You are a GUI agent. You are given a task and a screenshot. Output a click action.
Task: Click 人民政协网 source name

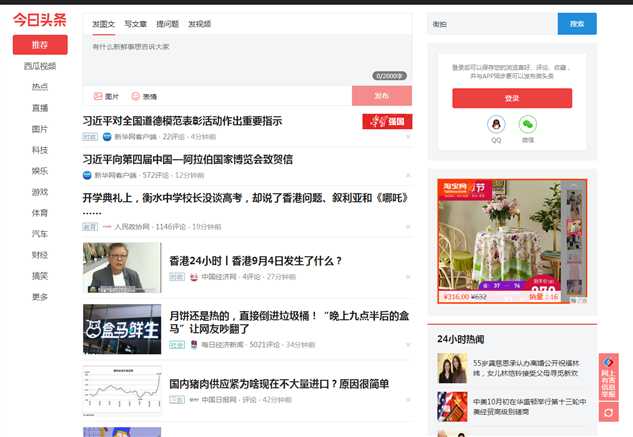[132, 227]
